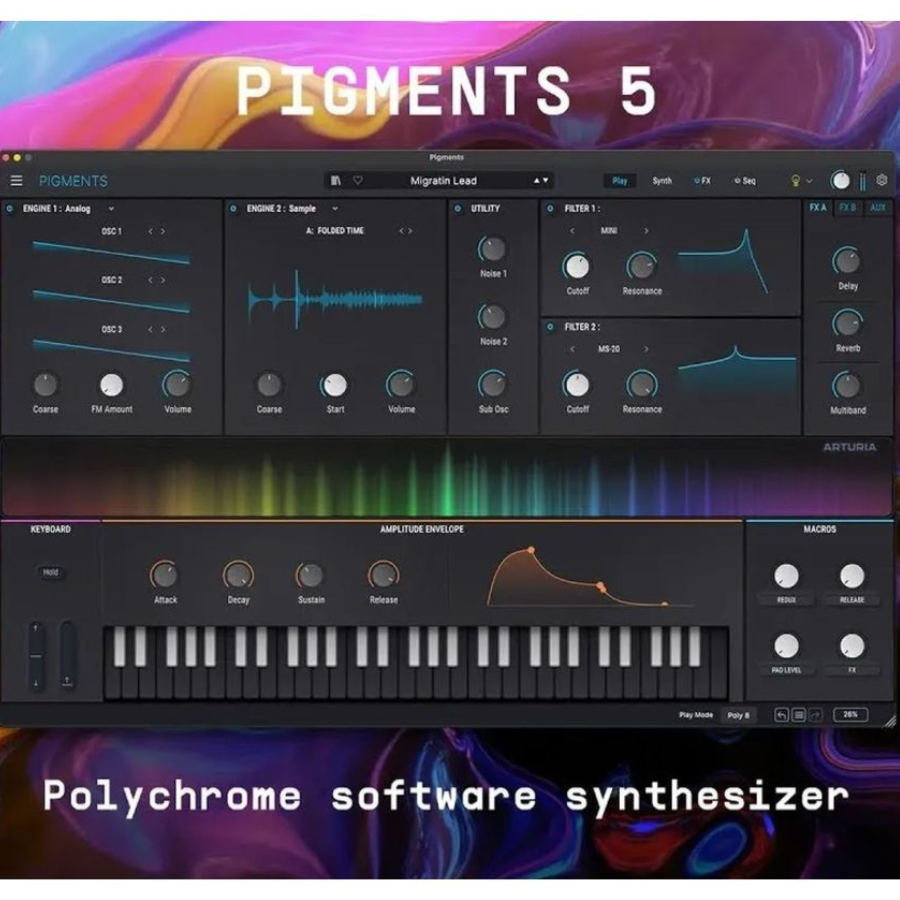Select the FX B tab
900x900 pixels.
(x=847, y=208)
